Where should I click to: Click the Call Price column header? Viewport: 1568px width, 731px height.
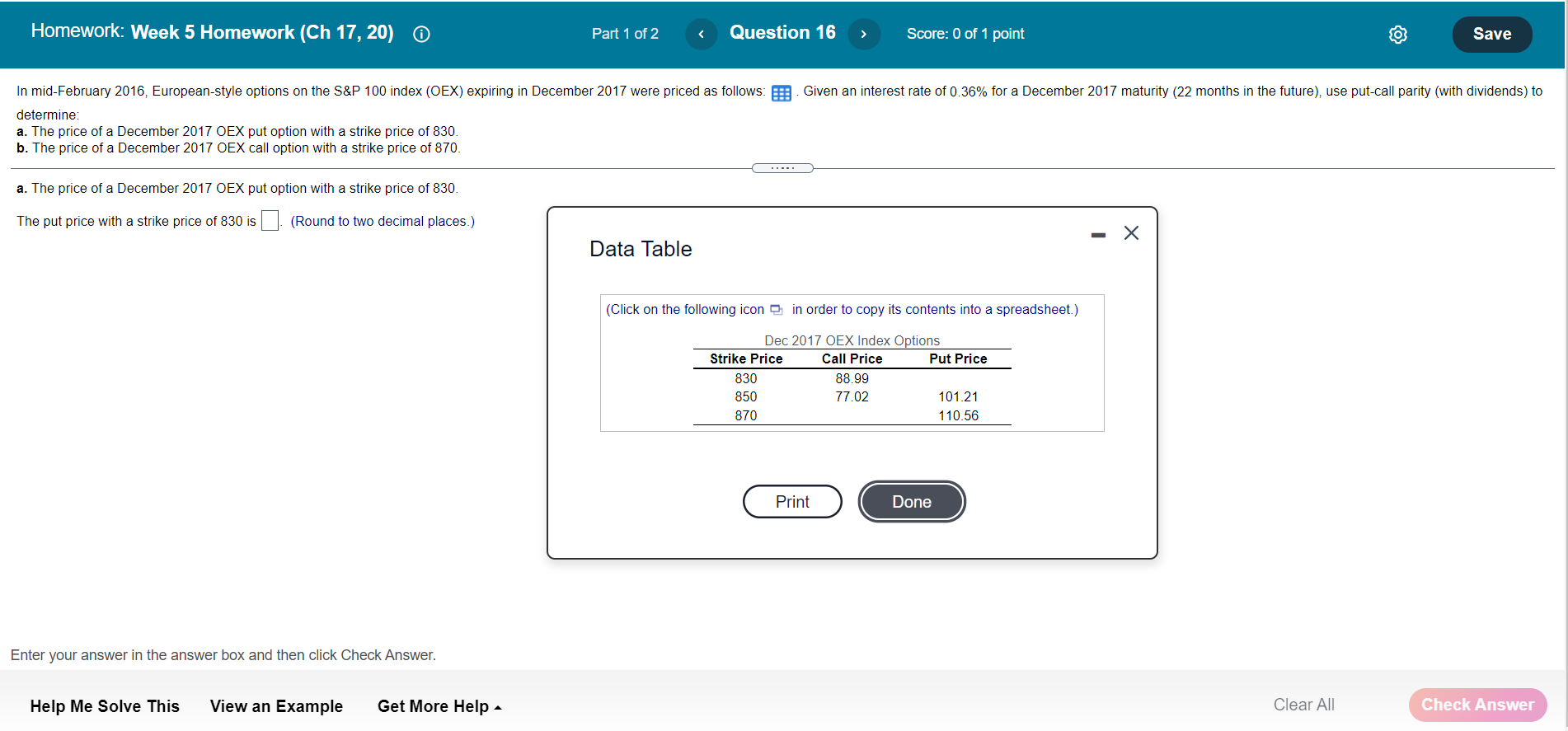[x=852, y=358]
